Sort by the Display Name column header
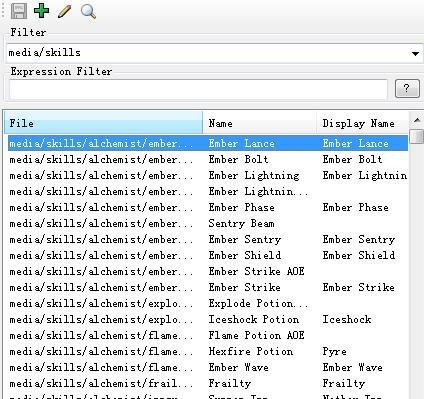This screenshot has width=424, height=399. click(x=362, y=123)
